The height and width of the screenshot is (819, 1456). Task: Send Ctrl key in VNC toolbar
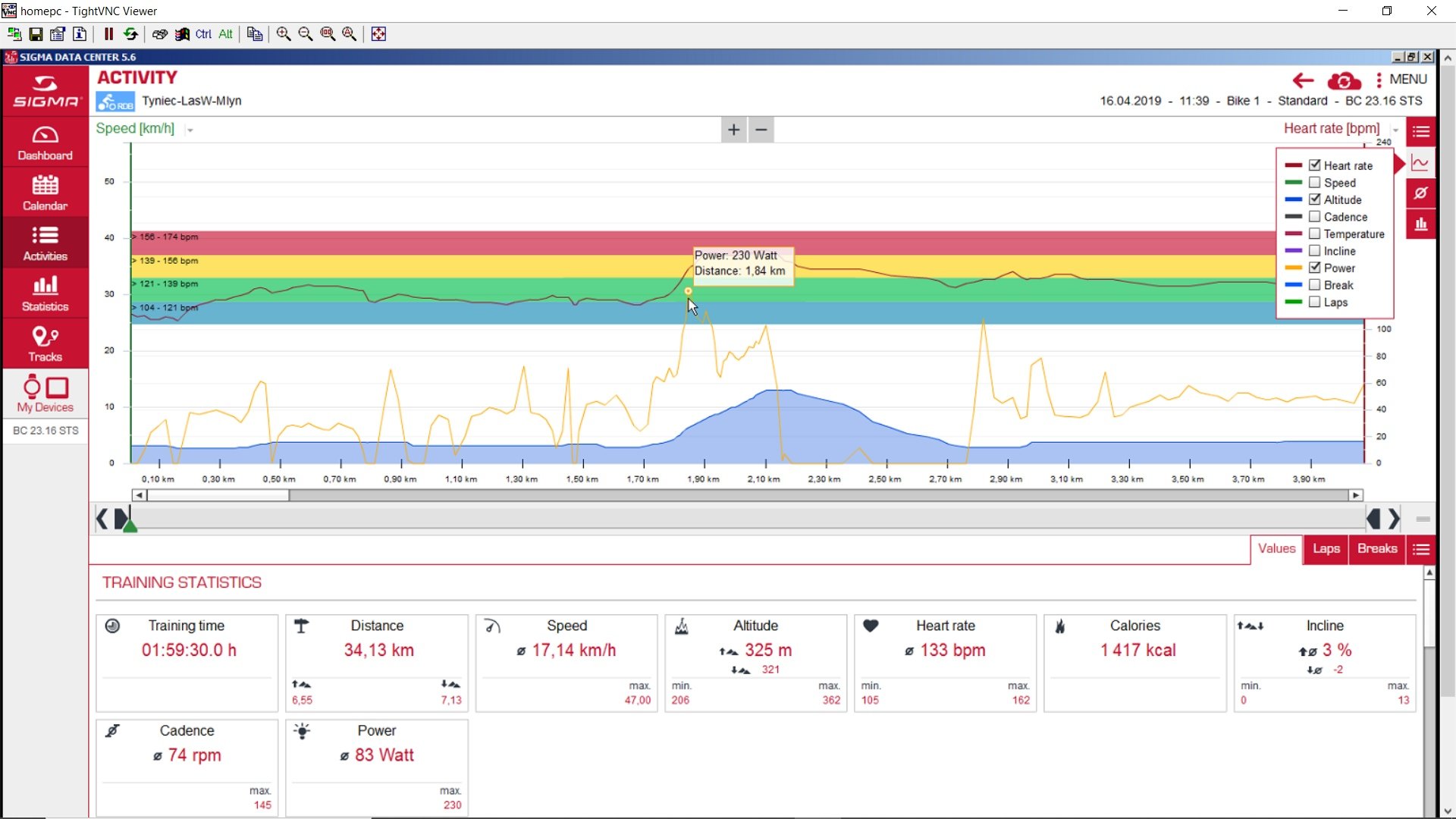[x=203, y=34]
